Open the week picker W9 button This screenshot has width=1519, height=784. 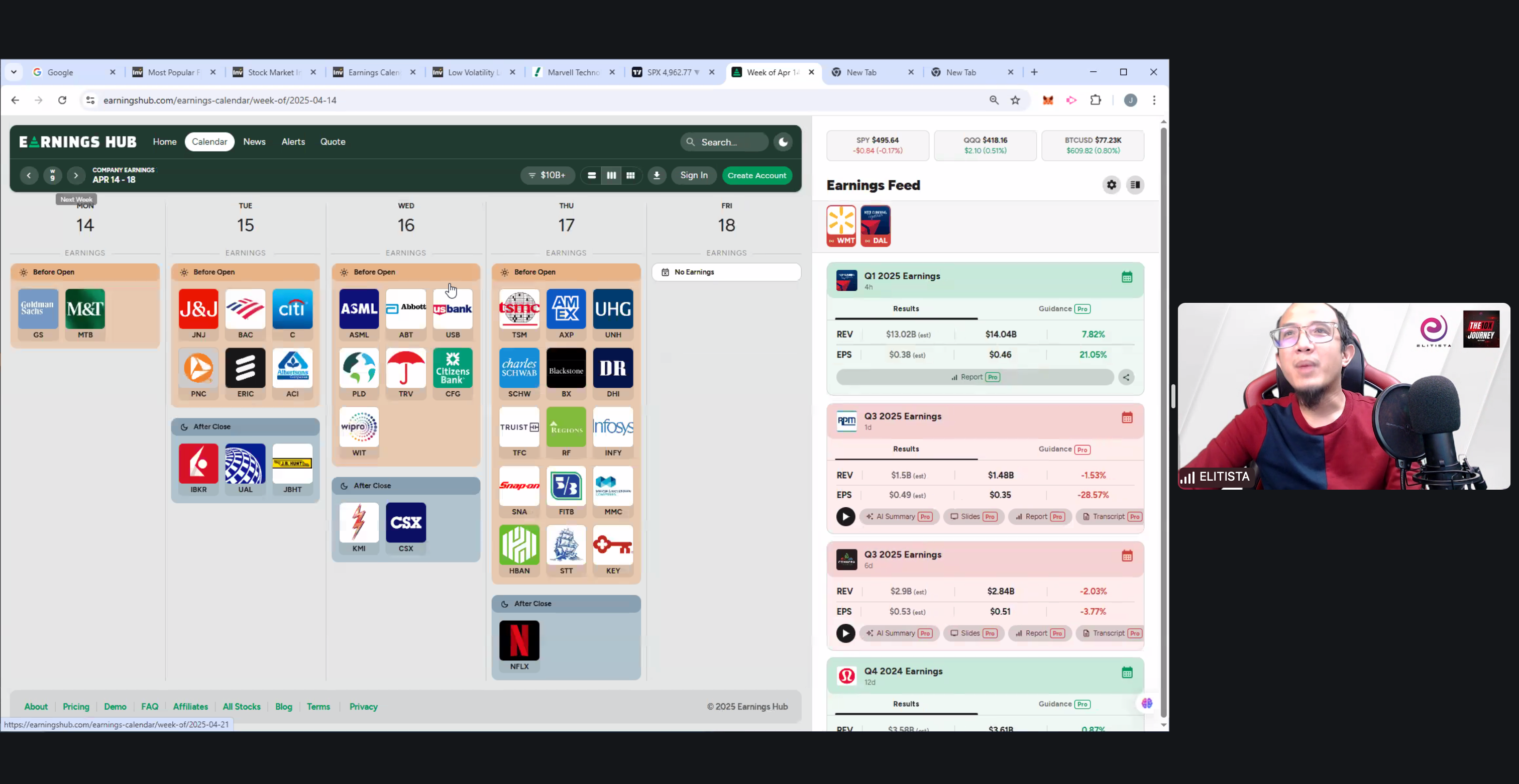click(52, 176)
